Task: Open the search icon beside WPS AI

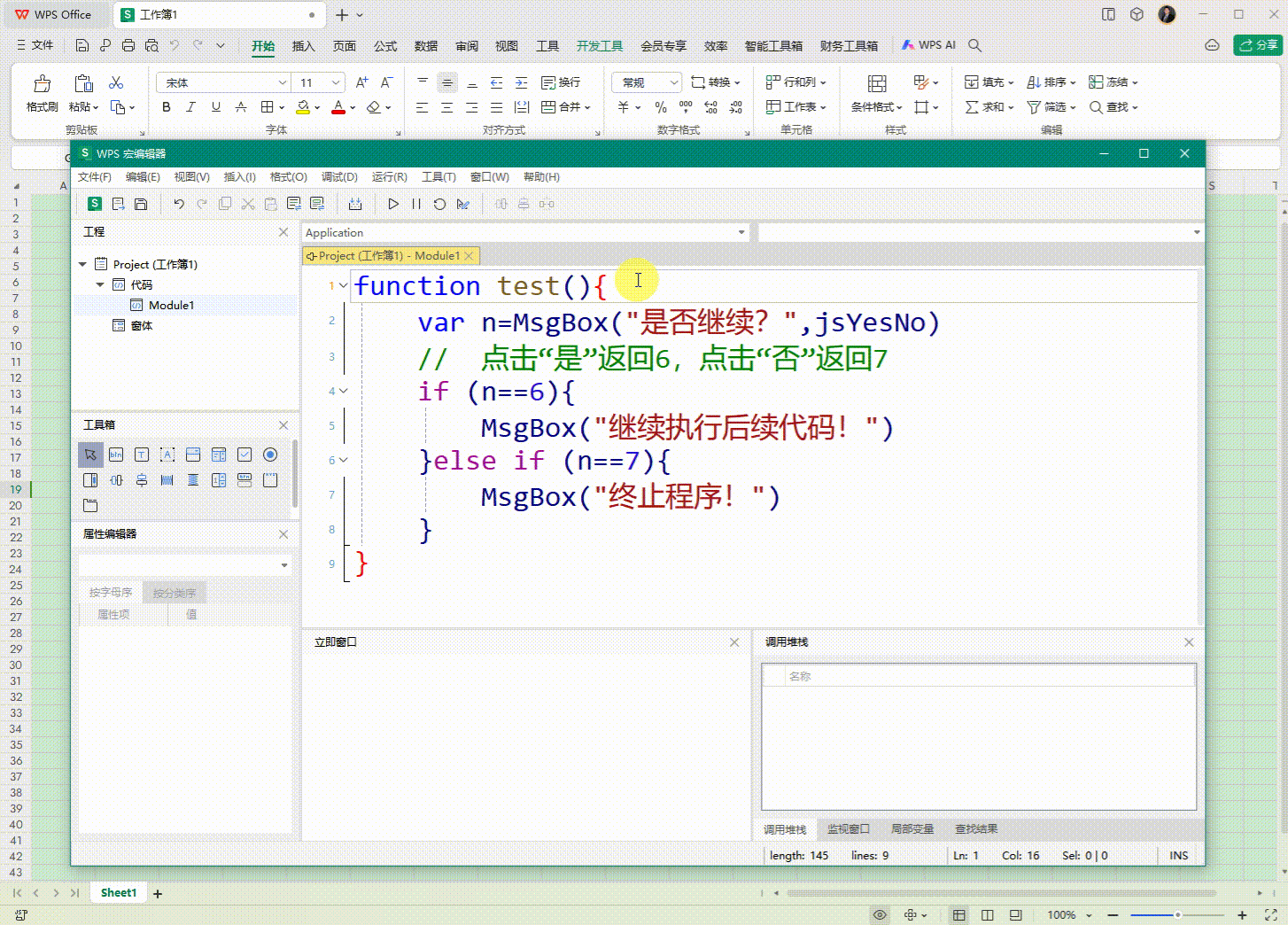Action: [974, 45]
